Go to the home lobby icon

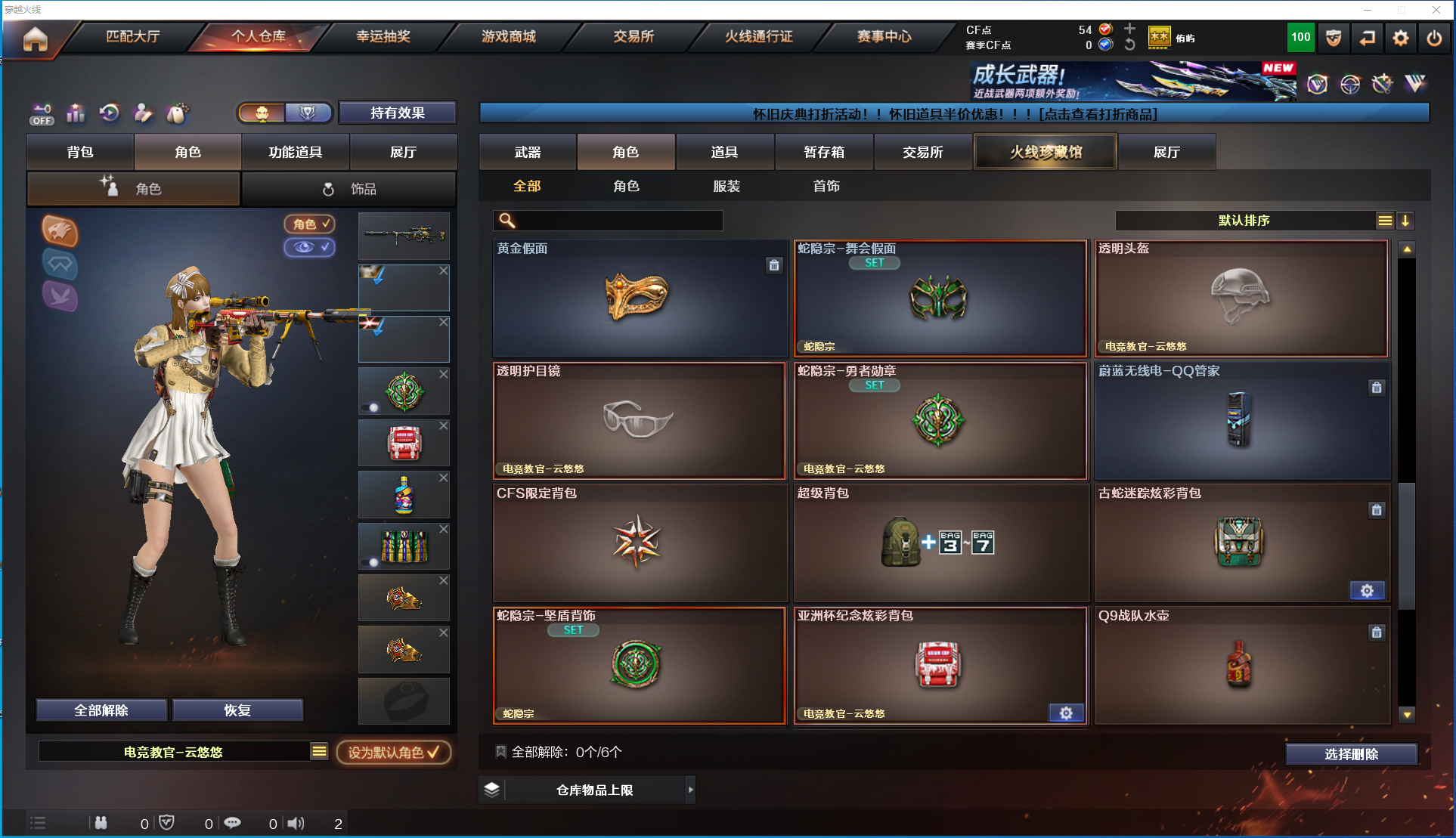[x=35, y=38]
